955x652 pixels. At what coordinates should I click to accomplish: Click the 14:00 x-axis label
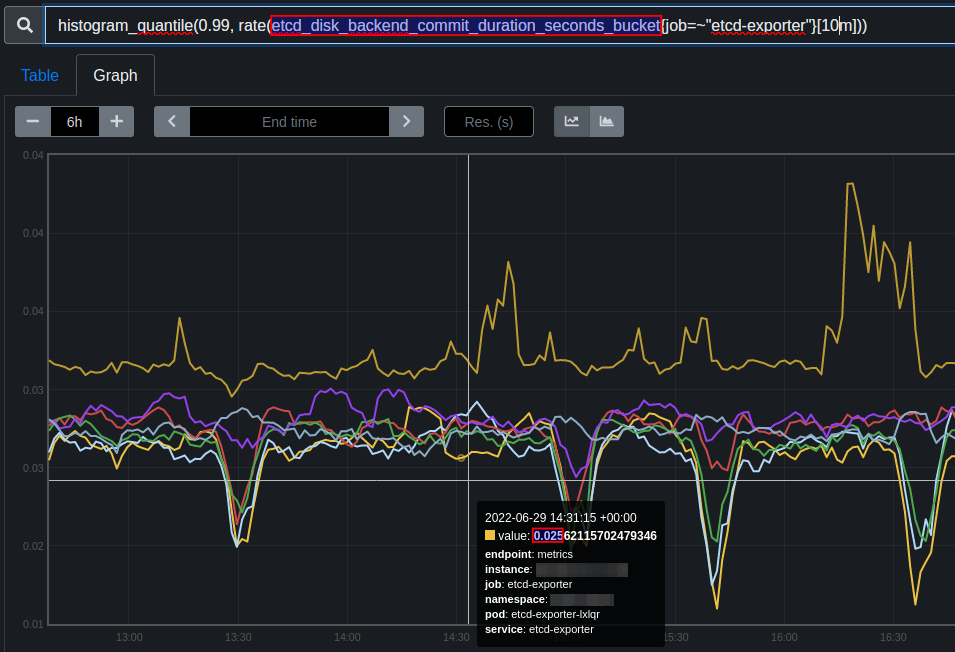[347, 637]
